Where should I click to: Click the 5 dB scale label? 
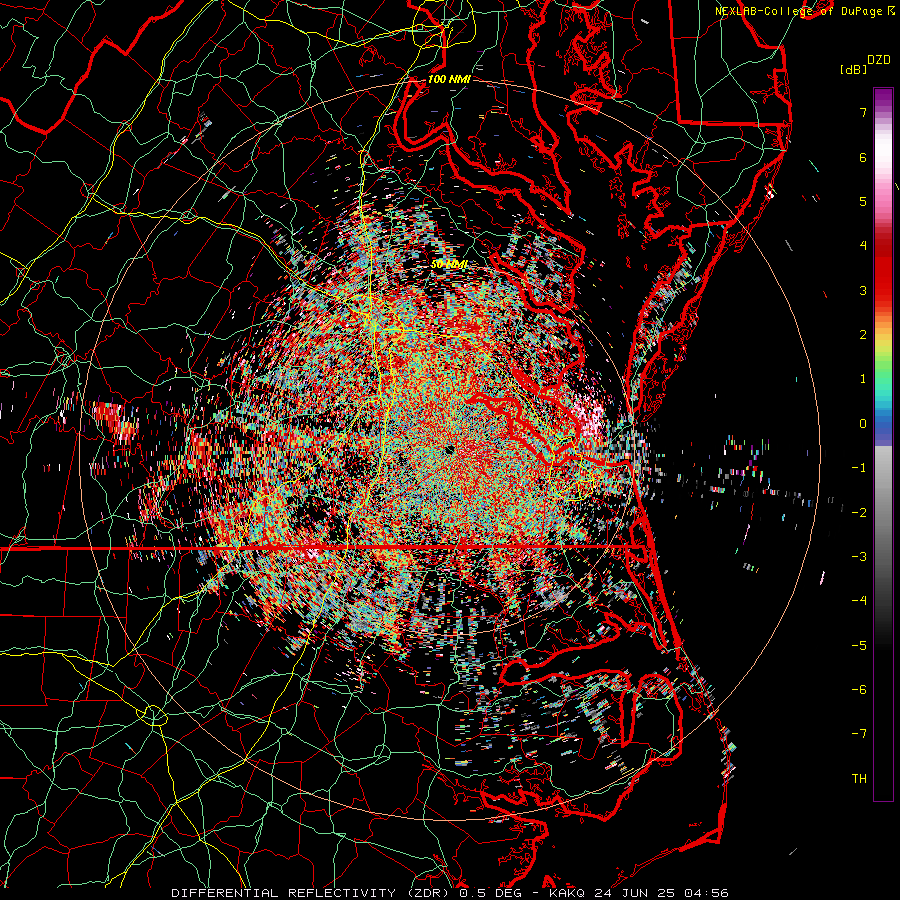863,201
